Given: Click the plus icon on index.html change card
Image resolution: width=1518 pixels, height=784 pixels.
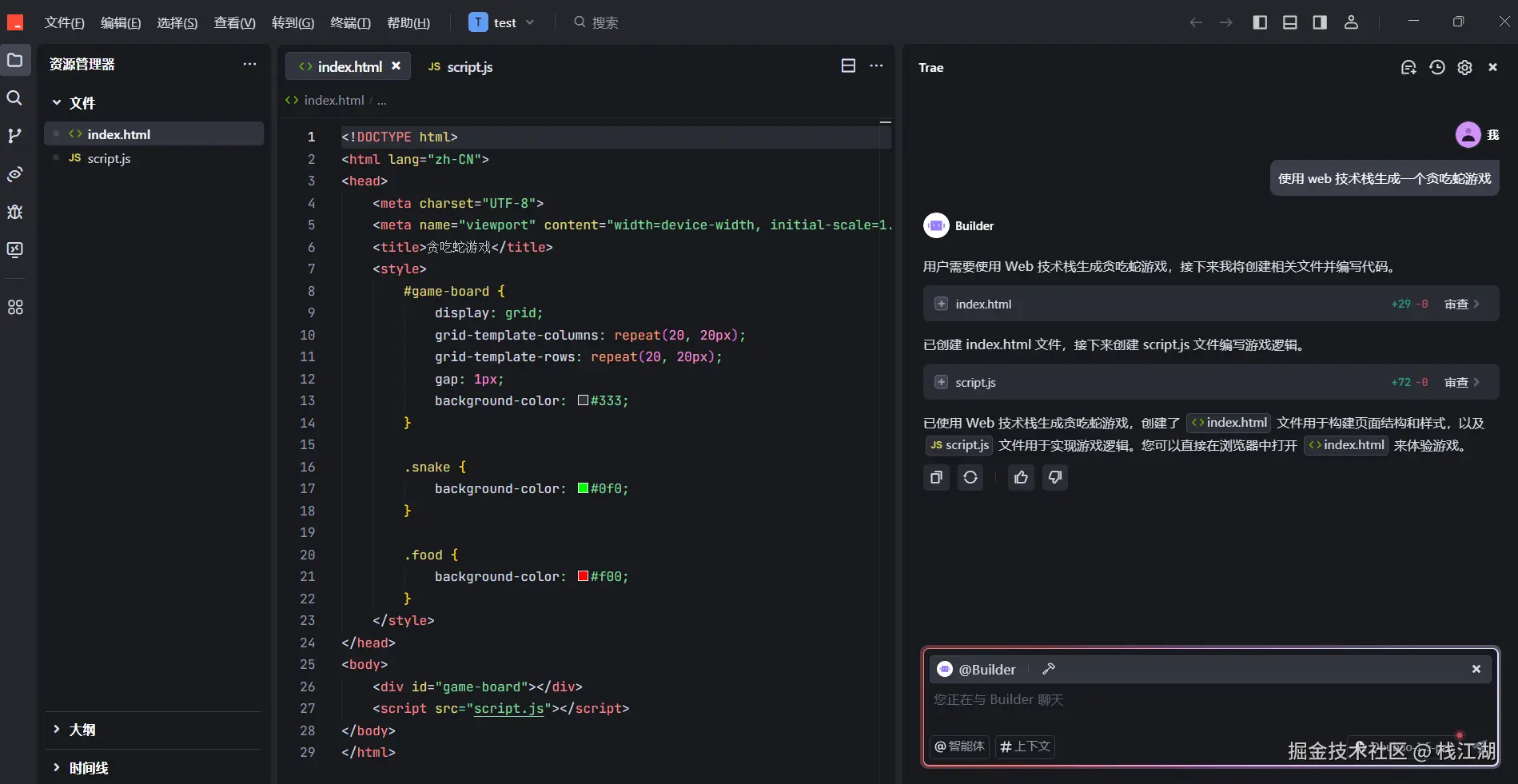Looking at the screenshot, I should 942,304.
